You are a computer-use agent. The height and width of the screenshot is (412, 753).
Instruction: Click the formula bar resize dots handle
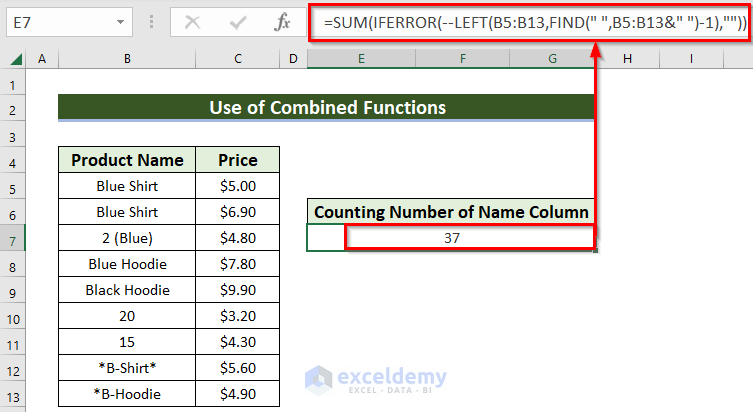tap(151, 22)
